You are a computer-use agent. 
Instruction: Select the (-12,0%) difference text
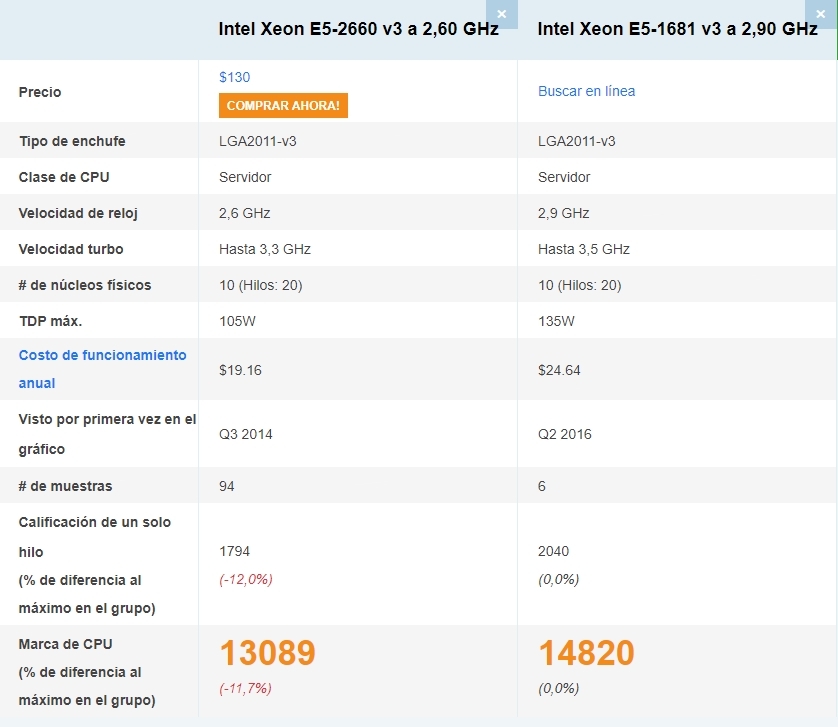tap(246, 579)
